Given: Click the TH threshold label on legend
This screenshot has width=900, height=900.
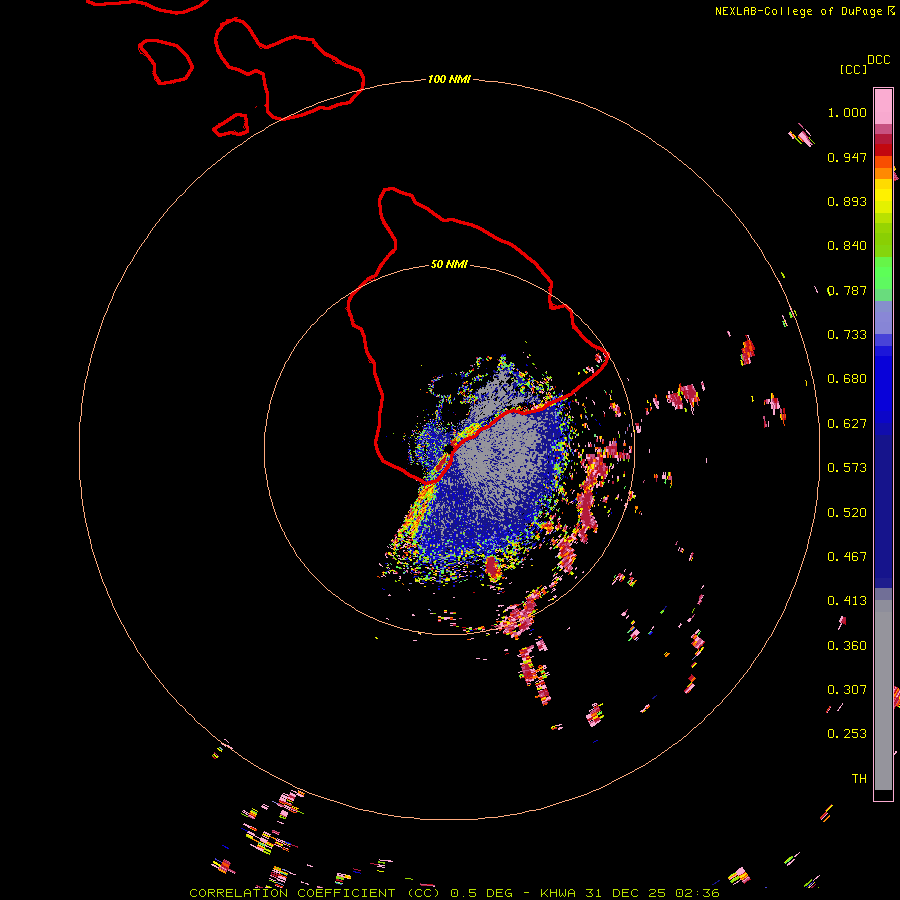Looking at the screenshot, I should [x=859, y=779].
